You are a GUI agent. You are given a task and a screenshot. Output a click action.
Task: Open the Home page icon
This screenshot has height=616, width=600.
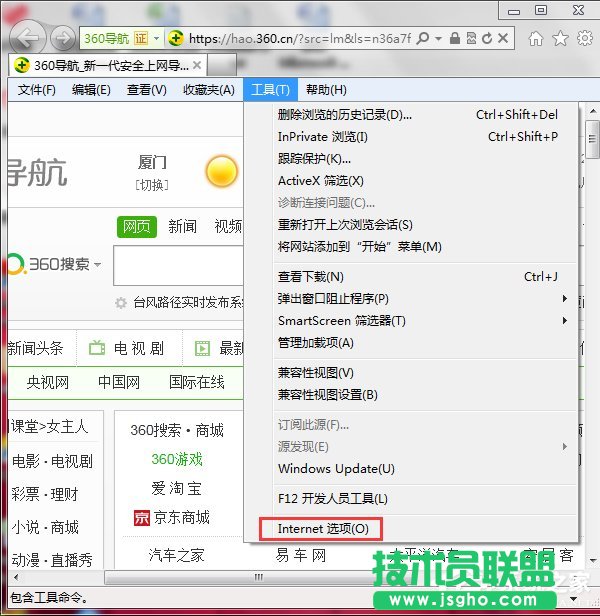(536, 38)
